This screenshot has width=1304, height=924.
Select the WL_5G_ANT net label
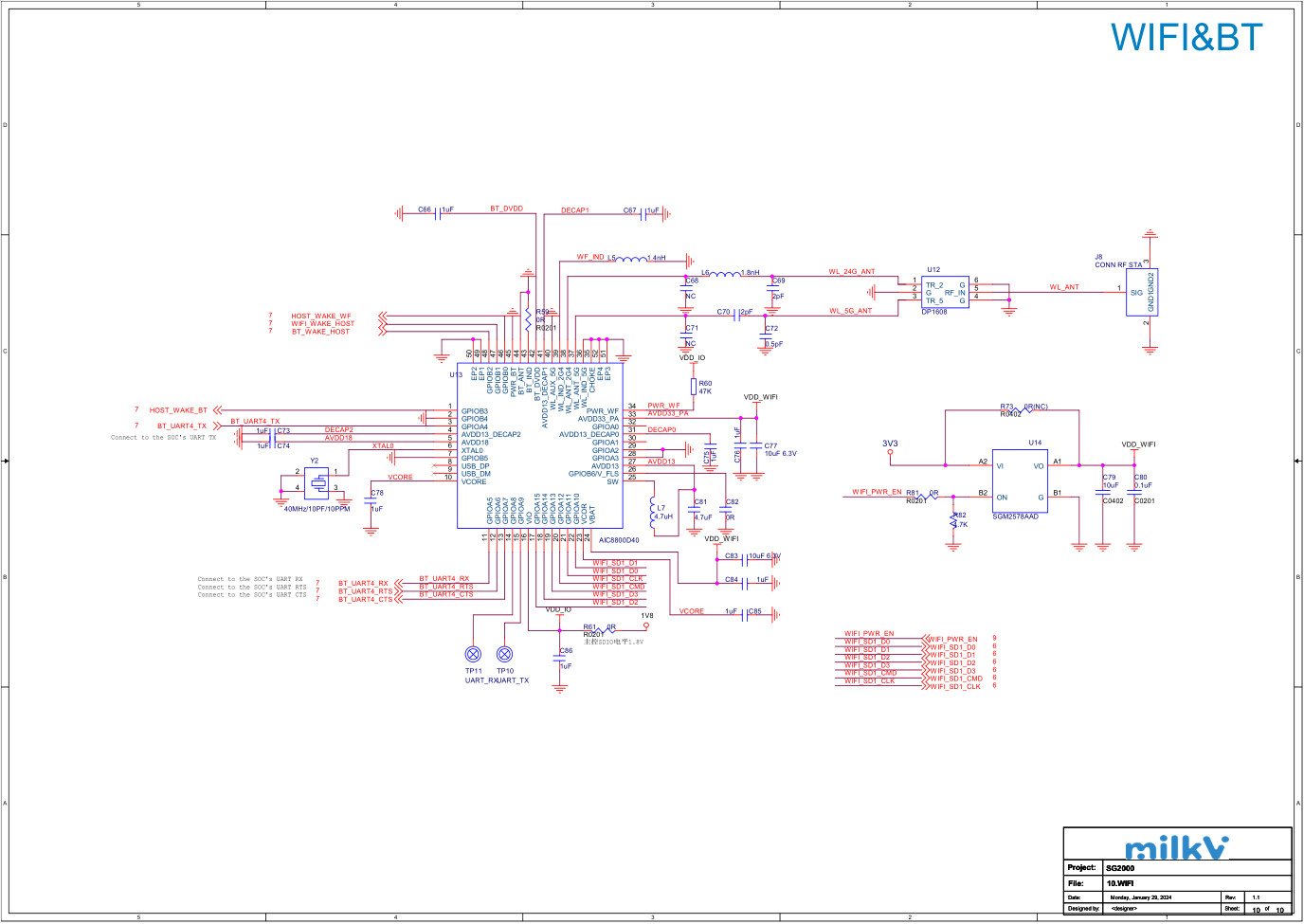(851, 311)
